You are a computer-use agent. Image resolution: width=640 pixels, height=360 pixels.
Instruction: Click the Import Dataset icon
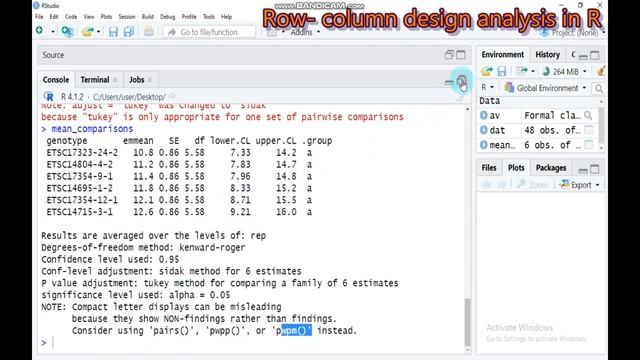click(522, 71)
